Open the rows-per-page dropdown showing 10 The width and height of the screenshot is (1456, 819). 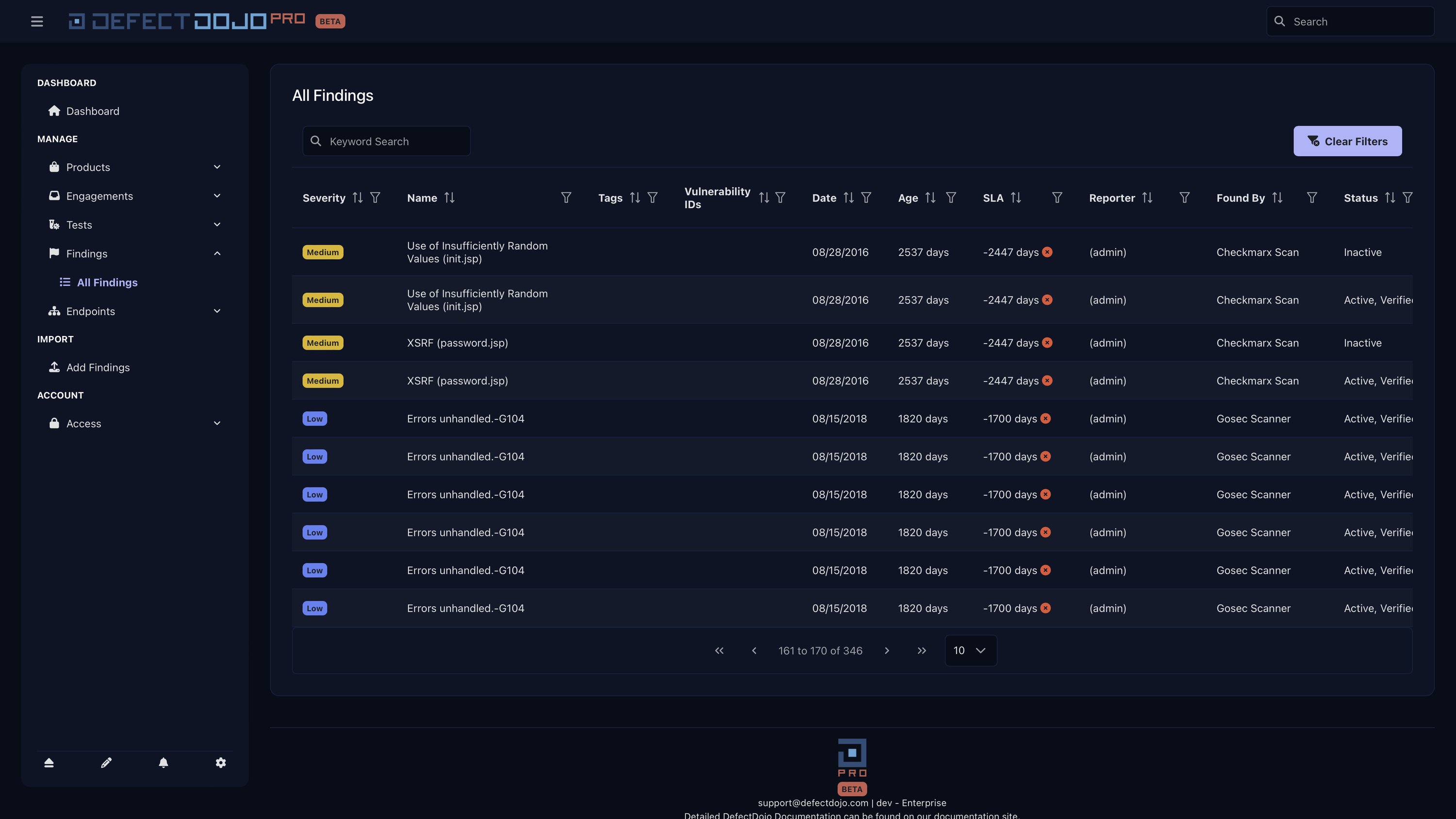coord(971,651)
